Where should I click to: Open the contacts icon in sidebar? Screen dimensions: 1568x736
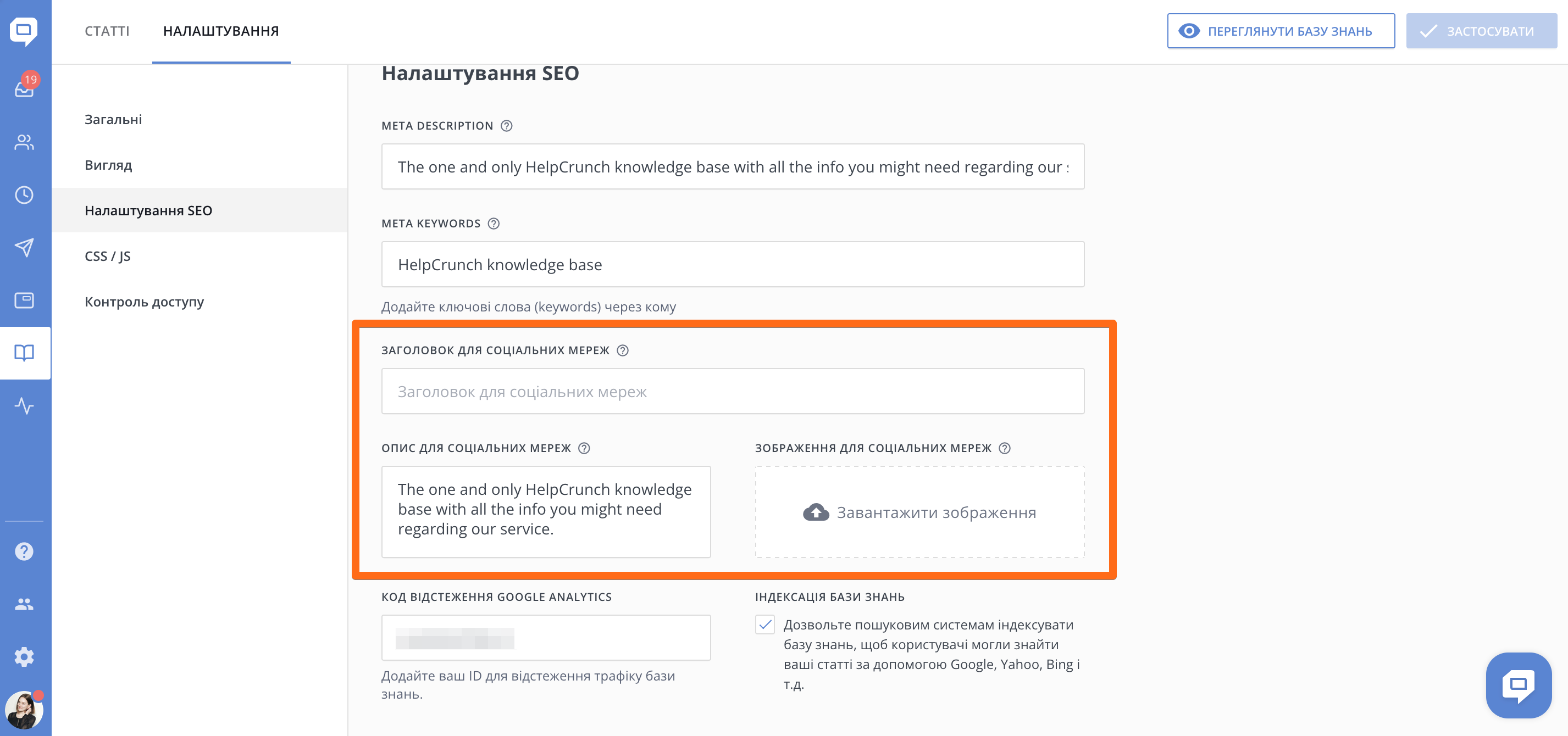[24, 142]
